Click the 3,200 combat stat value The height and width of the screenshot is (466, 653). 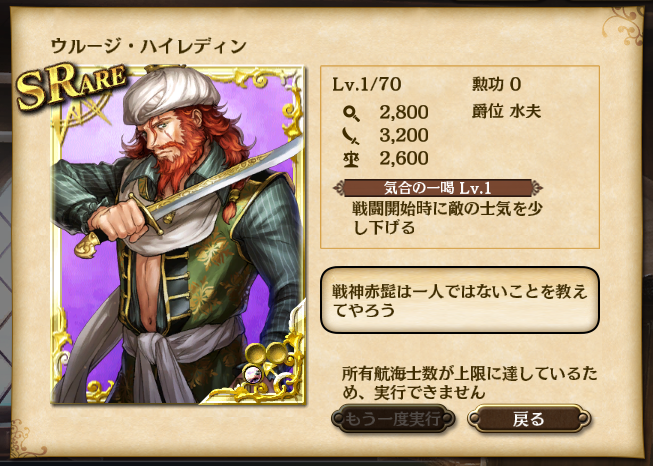(x=404, y=135)
